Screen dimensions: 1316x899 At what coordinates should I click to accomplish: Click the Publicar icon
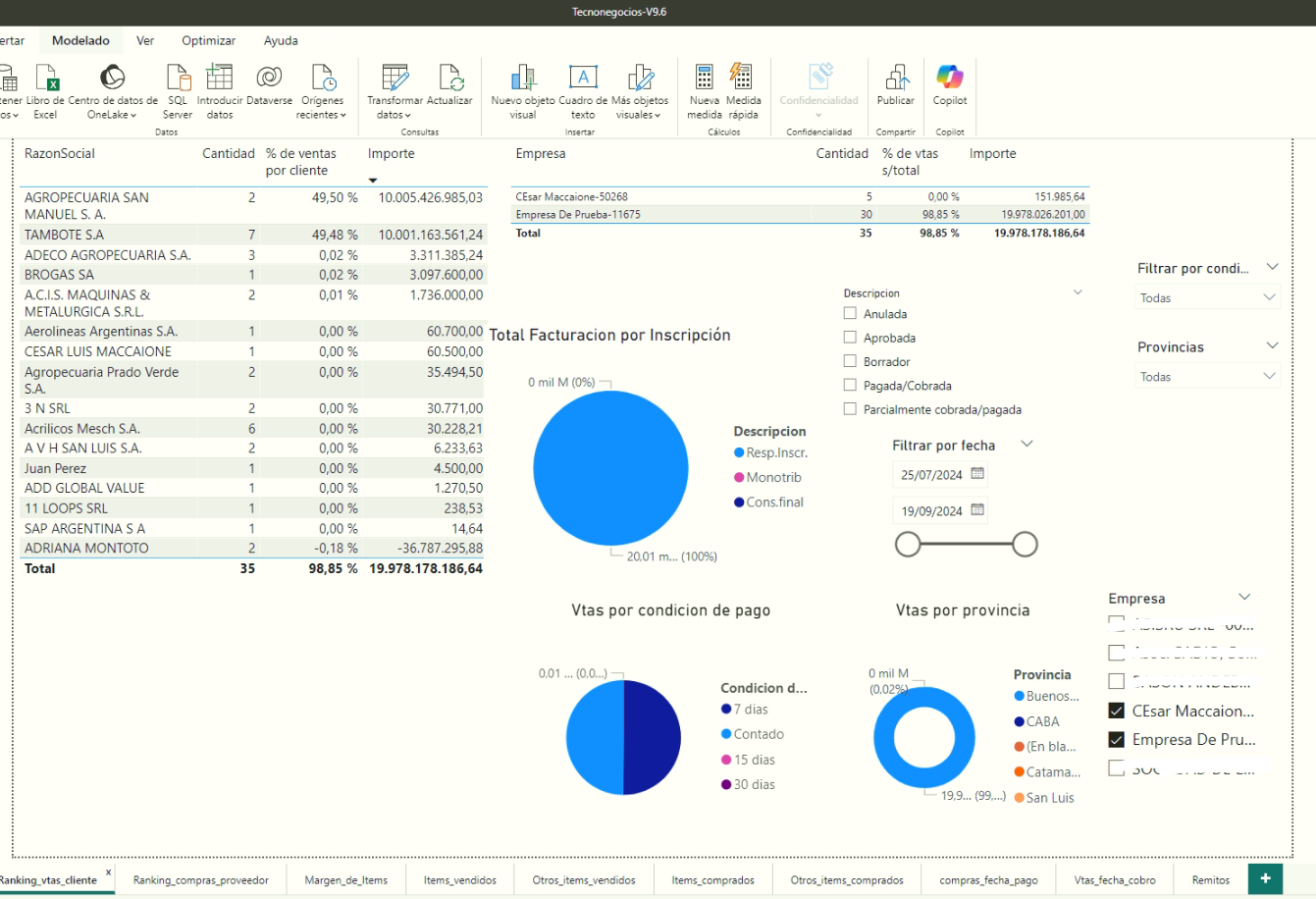(895, 79)
